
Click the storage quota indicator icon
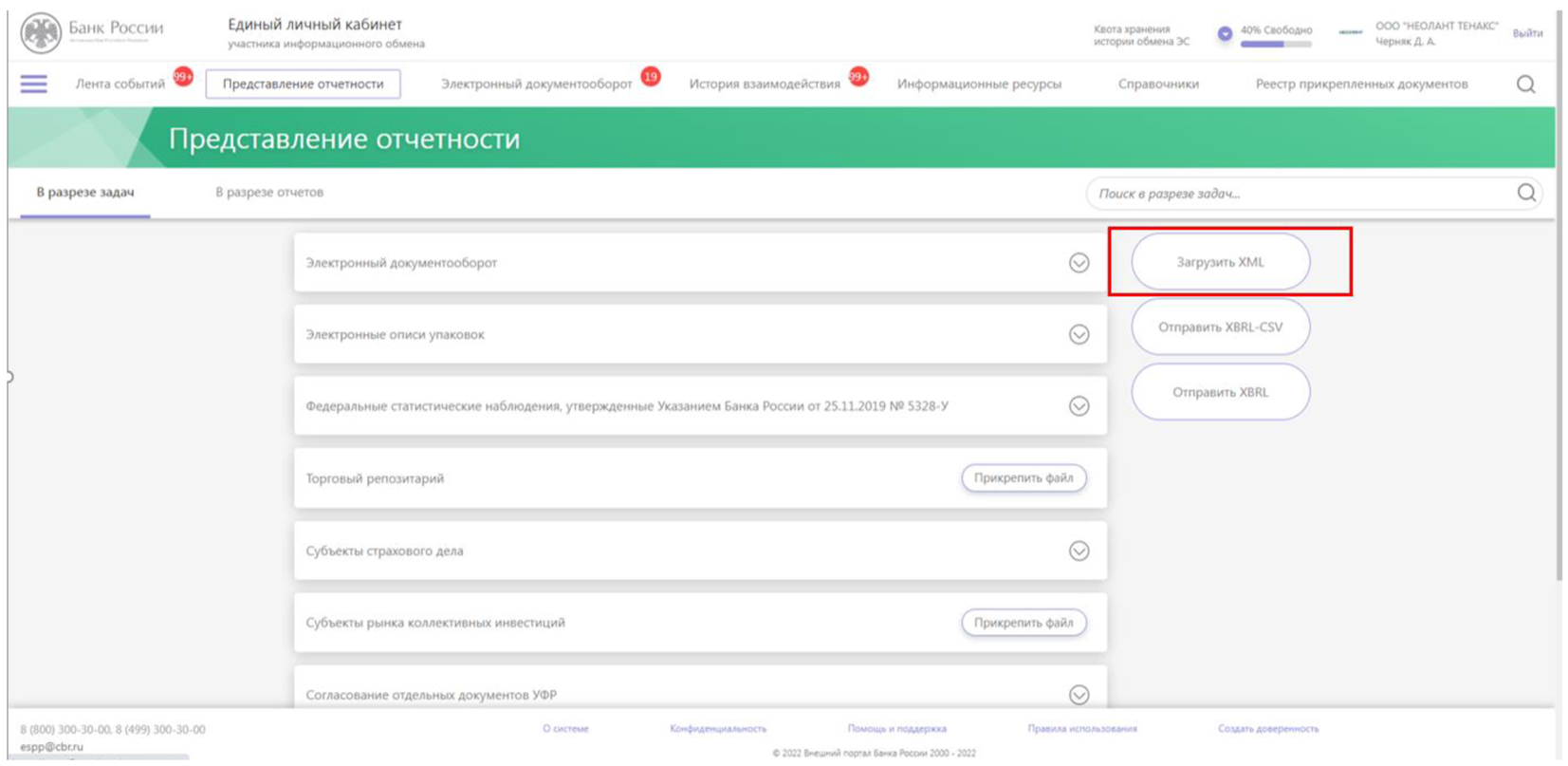pyautogui.click(x=1225, y=33)
